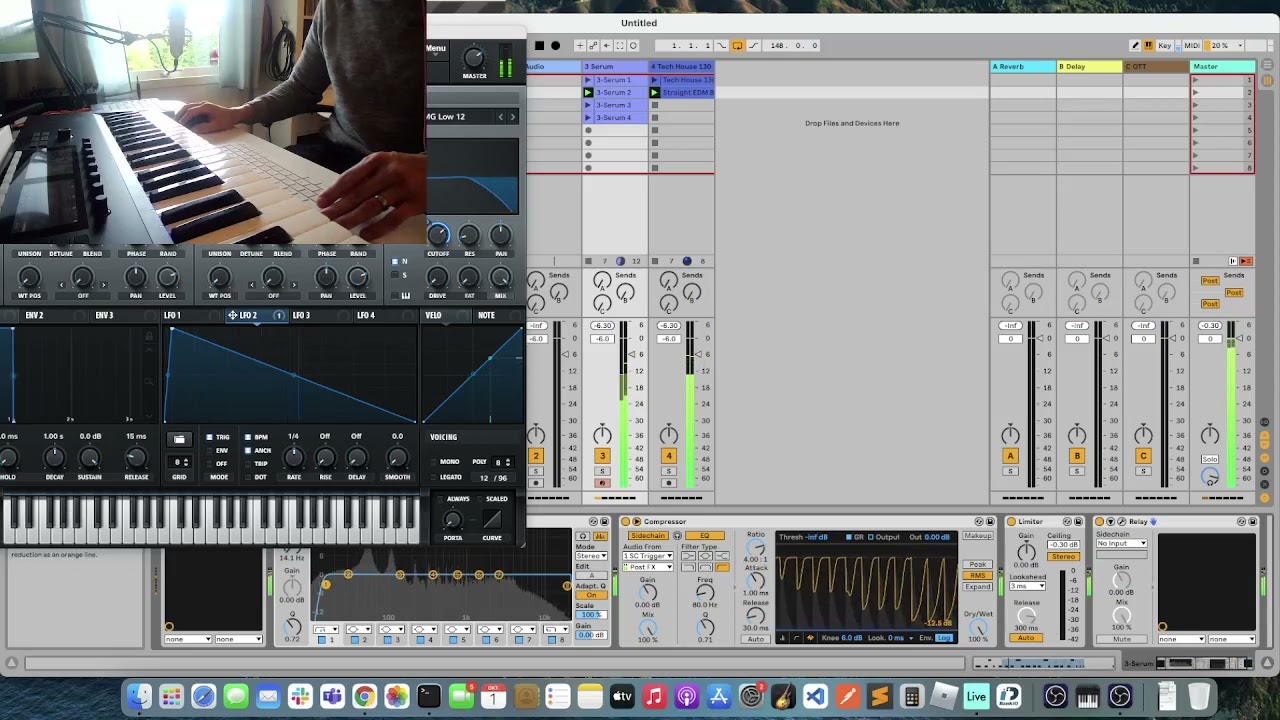Open Serum's LFO shape folder icon
The image size is (1280, 720).
pyautogui.click(x=179, y=439)
